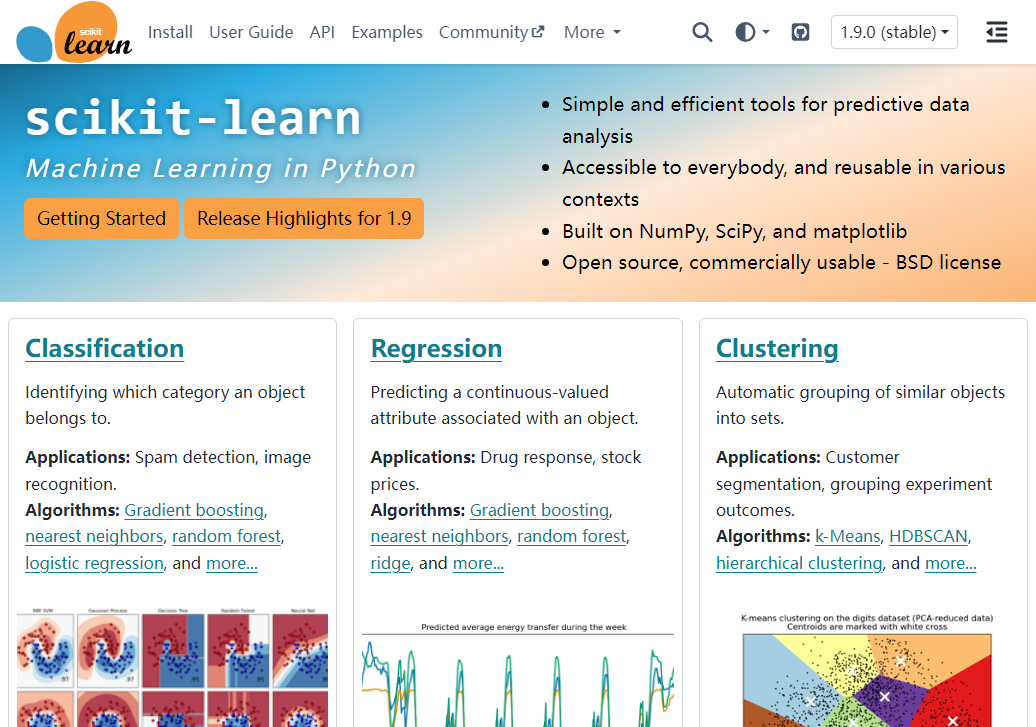The image size is (1036, 727).
Task: Open the logistic regression link
Action: 94,563
